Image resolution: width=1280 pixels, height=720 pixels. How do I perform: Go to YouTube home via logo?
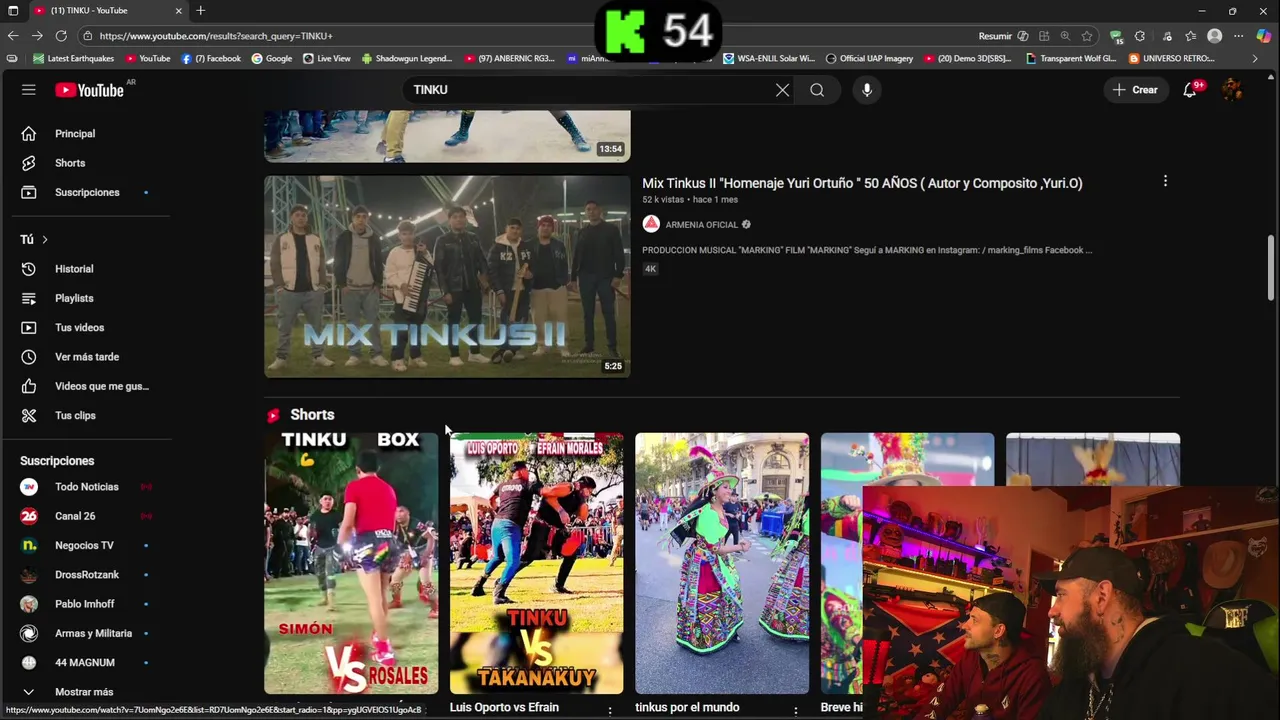(89, 90)
